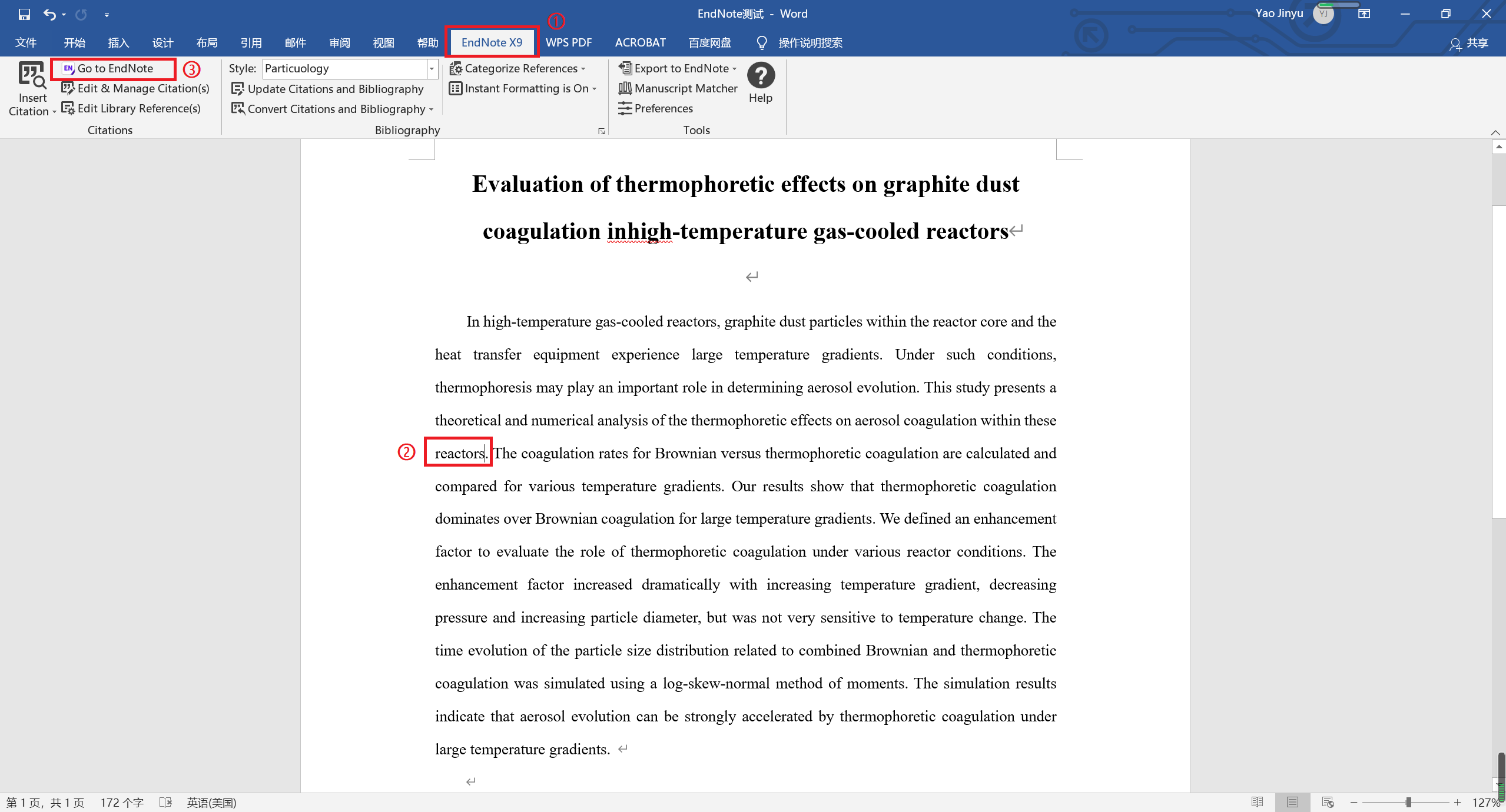Click the language indicator 英语(美国)
Viewport: 1506px width, 812px height.
(211, 803)
